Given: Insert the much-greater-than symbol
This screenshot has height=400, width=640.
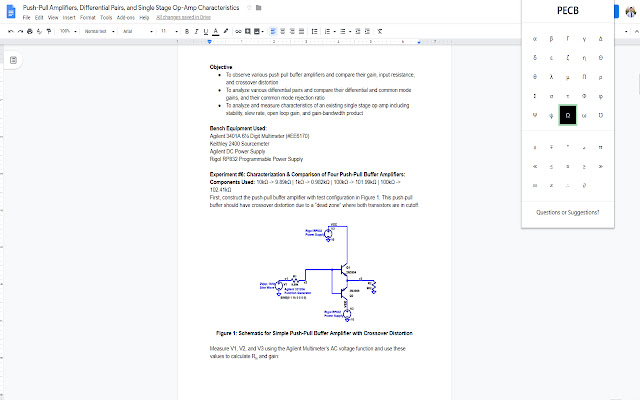Looking at the screenshot, I should click(600, 167).
